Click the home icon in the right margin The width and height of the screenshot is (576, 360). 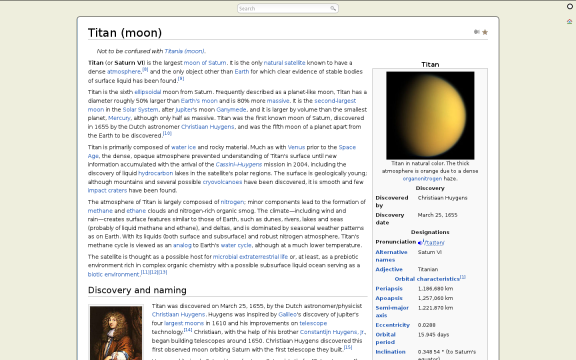point(569,22)
